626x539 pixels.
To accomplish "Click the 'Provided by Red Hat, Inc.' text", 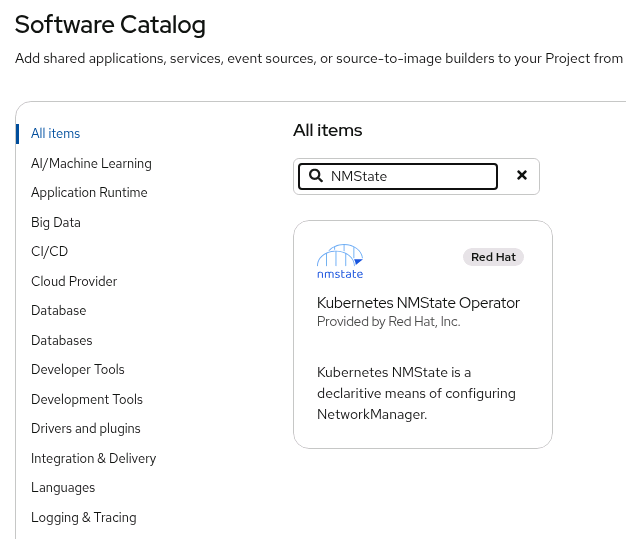I will coord(388,321).
